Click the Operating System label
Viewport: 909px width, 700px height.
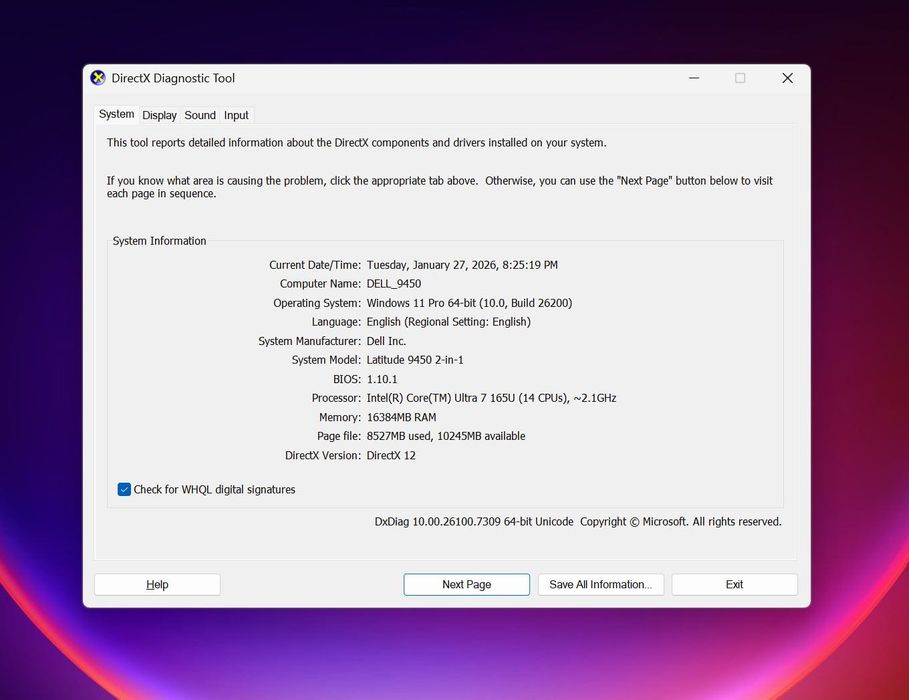(317, 303)
